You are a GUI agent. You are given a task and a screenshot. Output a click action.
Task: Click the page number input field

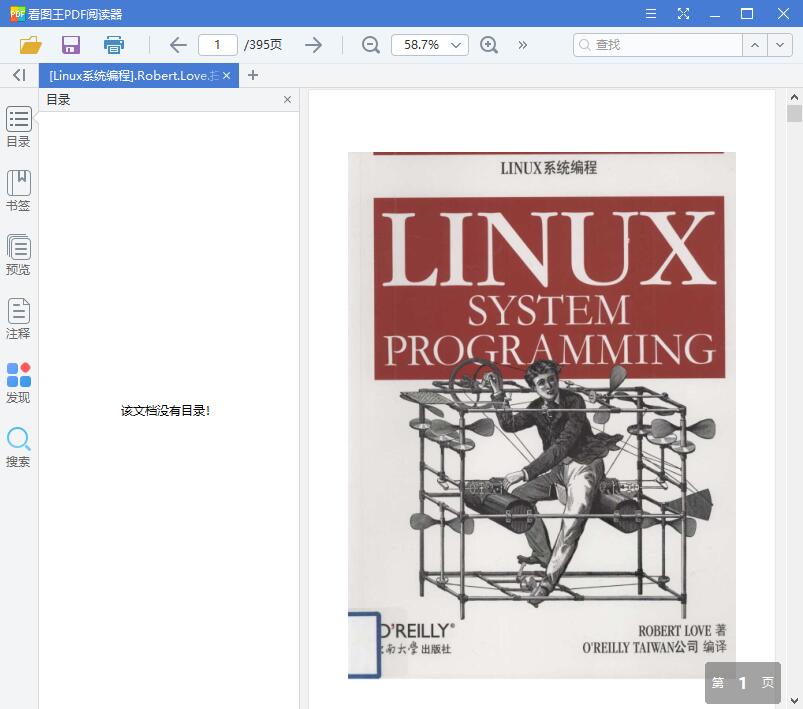click(218, 45)
